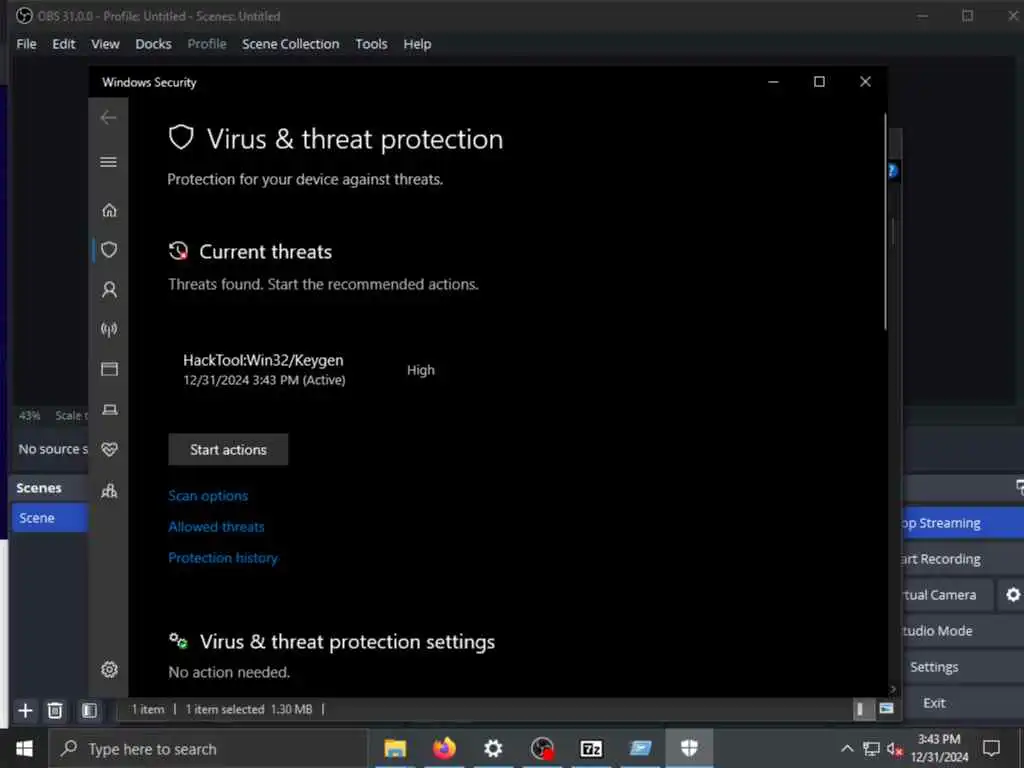Open the notification center icon
Viewport: 1024px width, 768px height.
(991, 748)
